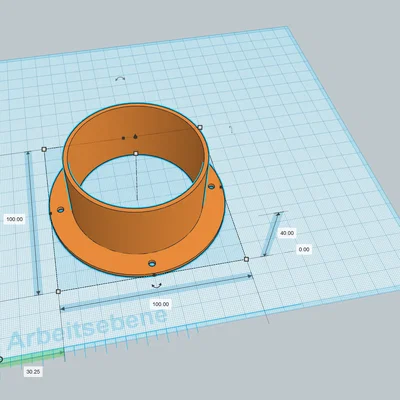The height and width of the screenshot is (400, 400).
Task: Click the corner handle where both 100.00 arrows meet
Action: coord(58,291)
